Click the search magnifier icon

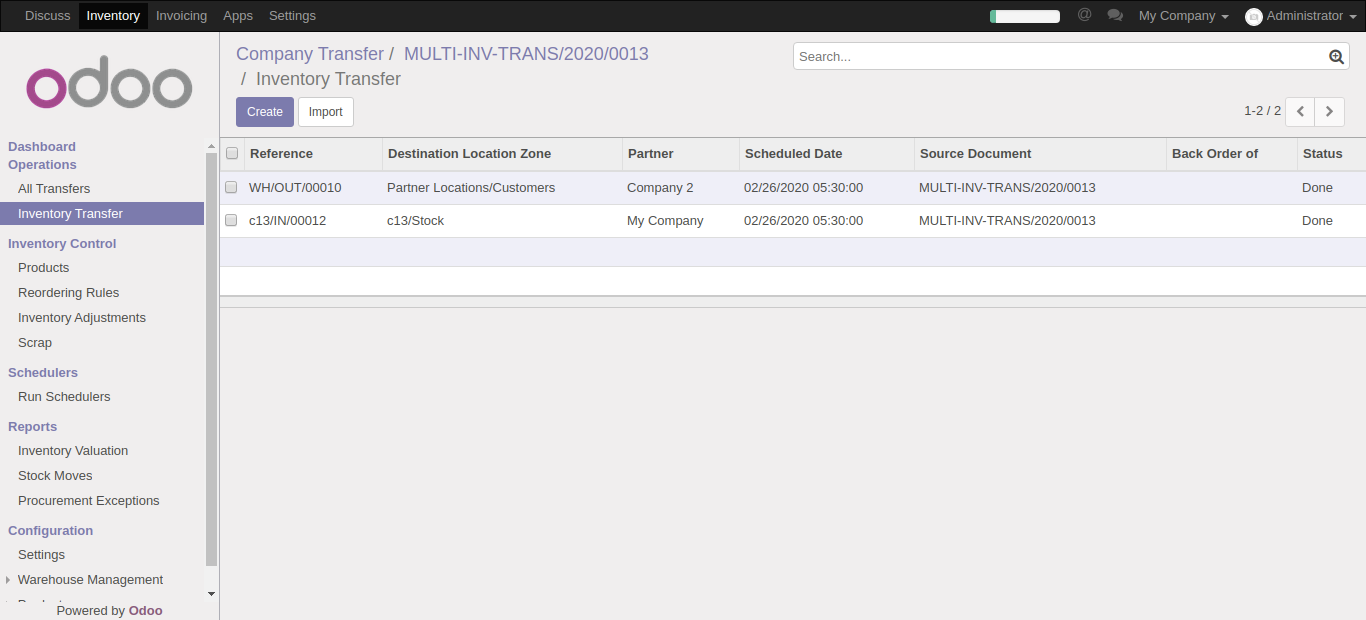(1336, 57)
